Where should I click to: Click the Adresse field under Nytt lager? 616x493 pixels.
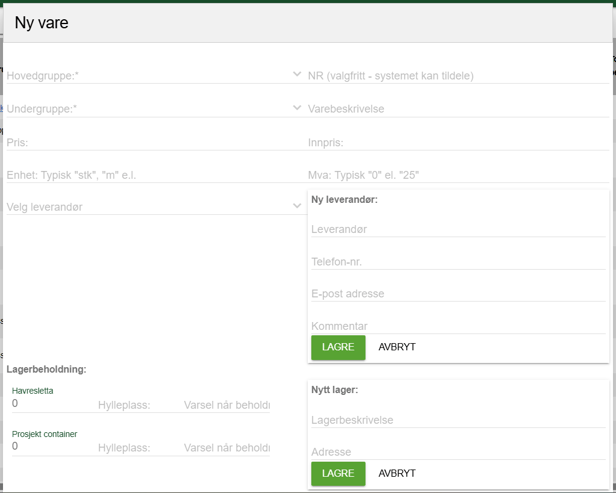(x=458, y=452)
